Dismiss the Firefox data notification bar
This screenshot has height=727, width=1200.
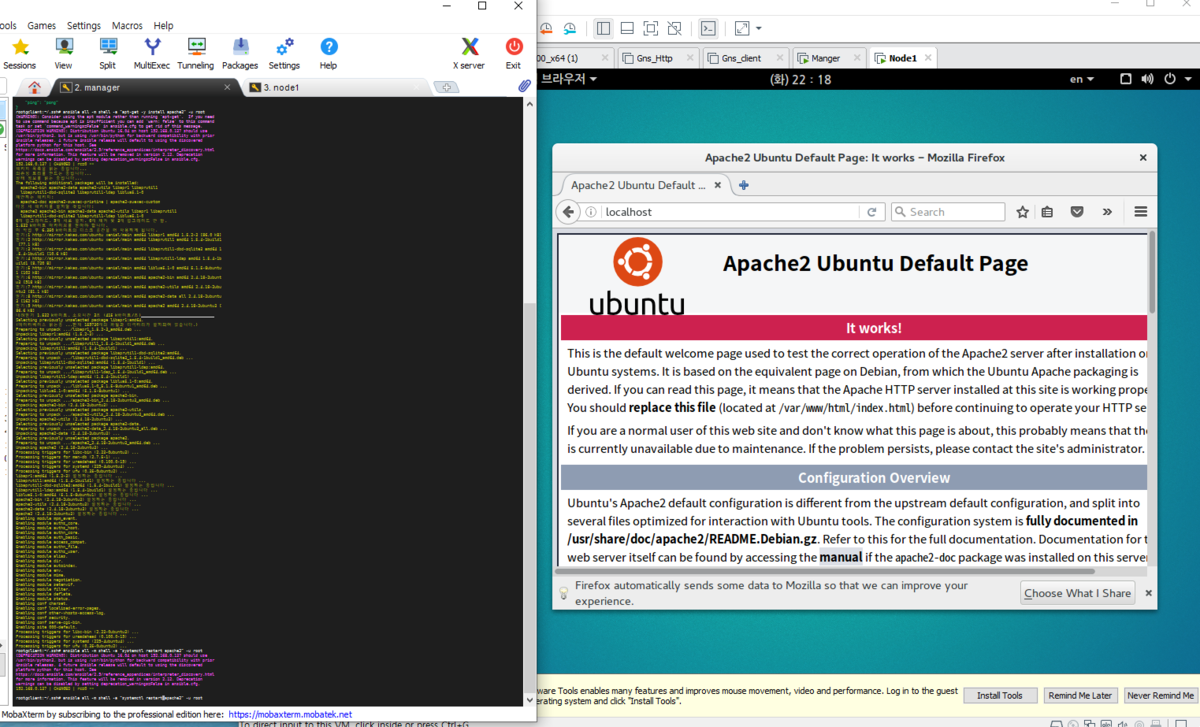click(x=1148, y=593)
